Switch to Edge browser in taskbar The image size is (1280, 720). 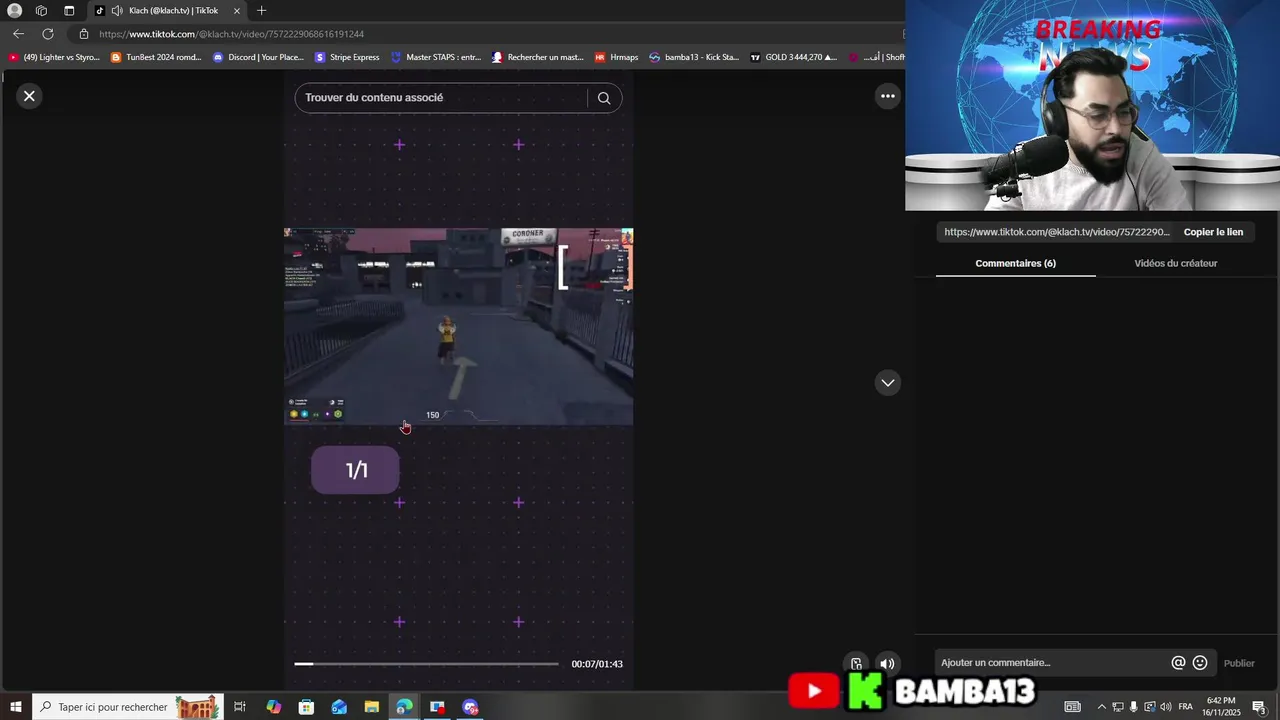[404, 707]
